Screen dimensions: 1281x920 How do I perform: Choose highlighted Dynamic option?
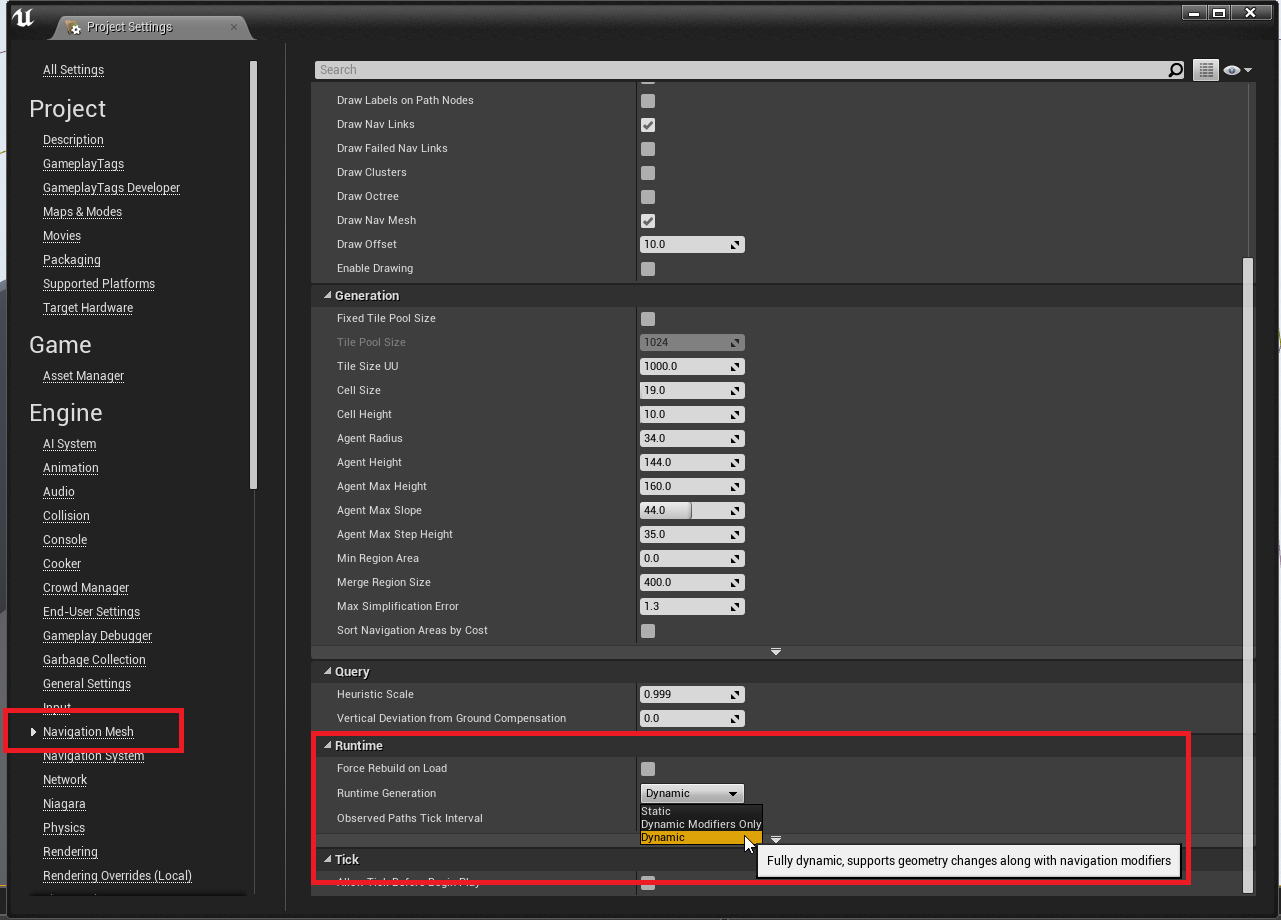tap(701, 837)
